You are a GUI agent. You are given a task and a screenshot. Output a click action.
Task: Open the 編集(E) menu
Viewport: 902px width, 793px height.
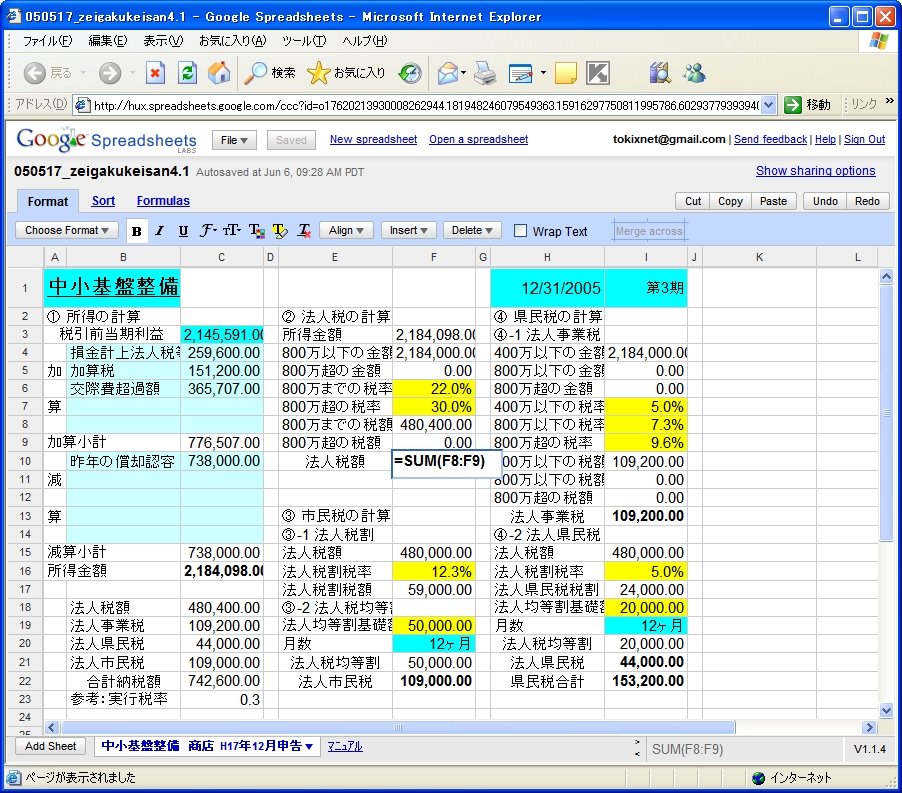[108, 41]
